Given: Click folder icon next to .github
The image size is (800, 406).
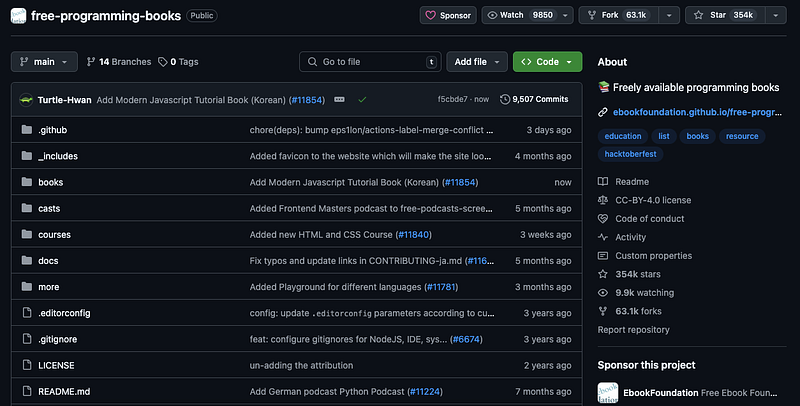Looking at the screenshot, I should coord(27,130).
